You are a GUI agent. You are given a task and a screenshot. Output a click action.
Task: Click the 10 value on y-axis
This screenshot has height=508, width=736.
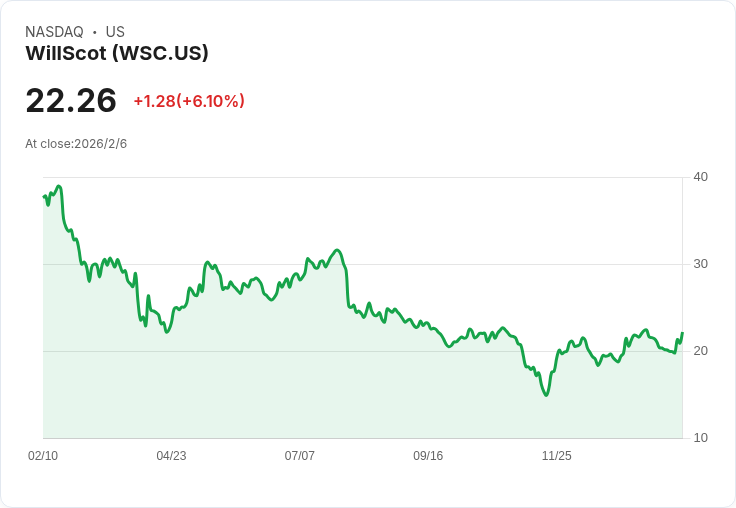pos(700,438)
